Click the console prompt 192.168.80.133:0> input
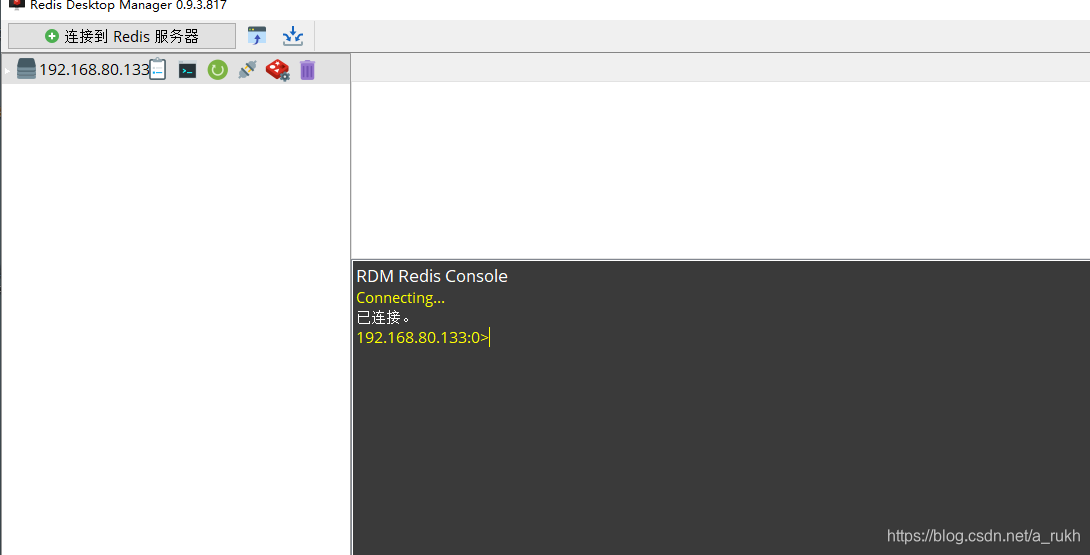 click(x=423, y=338)
